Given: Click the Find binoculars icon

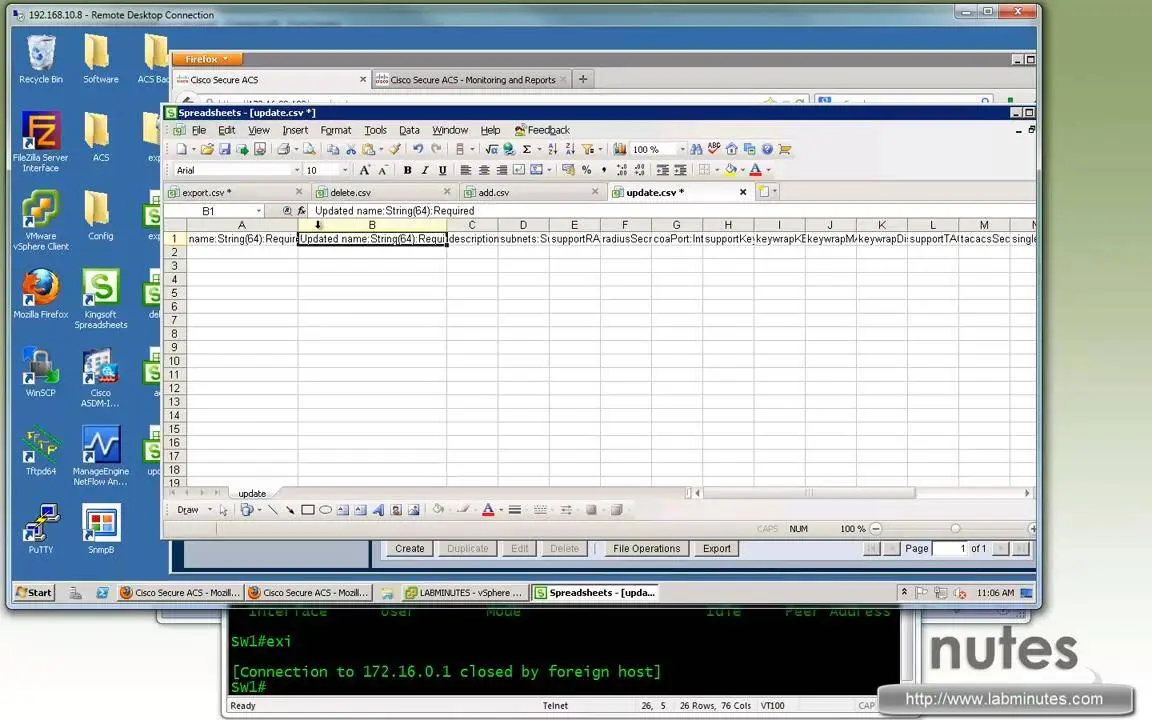Looking at the screenshot, I should coord(696,149).
